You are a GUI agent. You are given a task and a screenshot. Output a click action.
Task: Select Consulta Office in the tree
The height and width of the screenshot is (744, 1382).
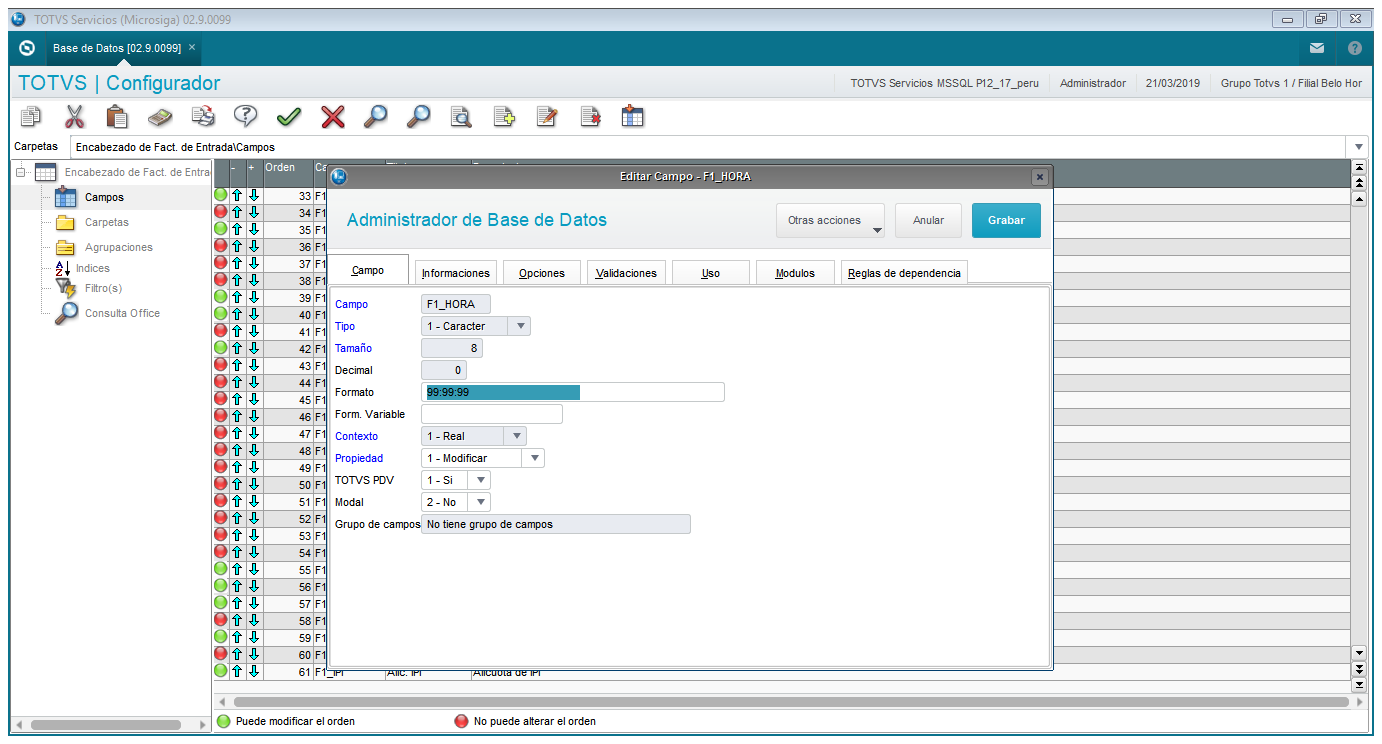pos(121,313)
